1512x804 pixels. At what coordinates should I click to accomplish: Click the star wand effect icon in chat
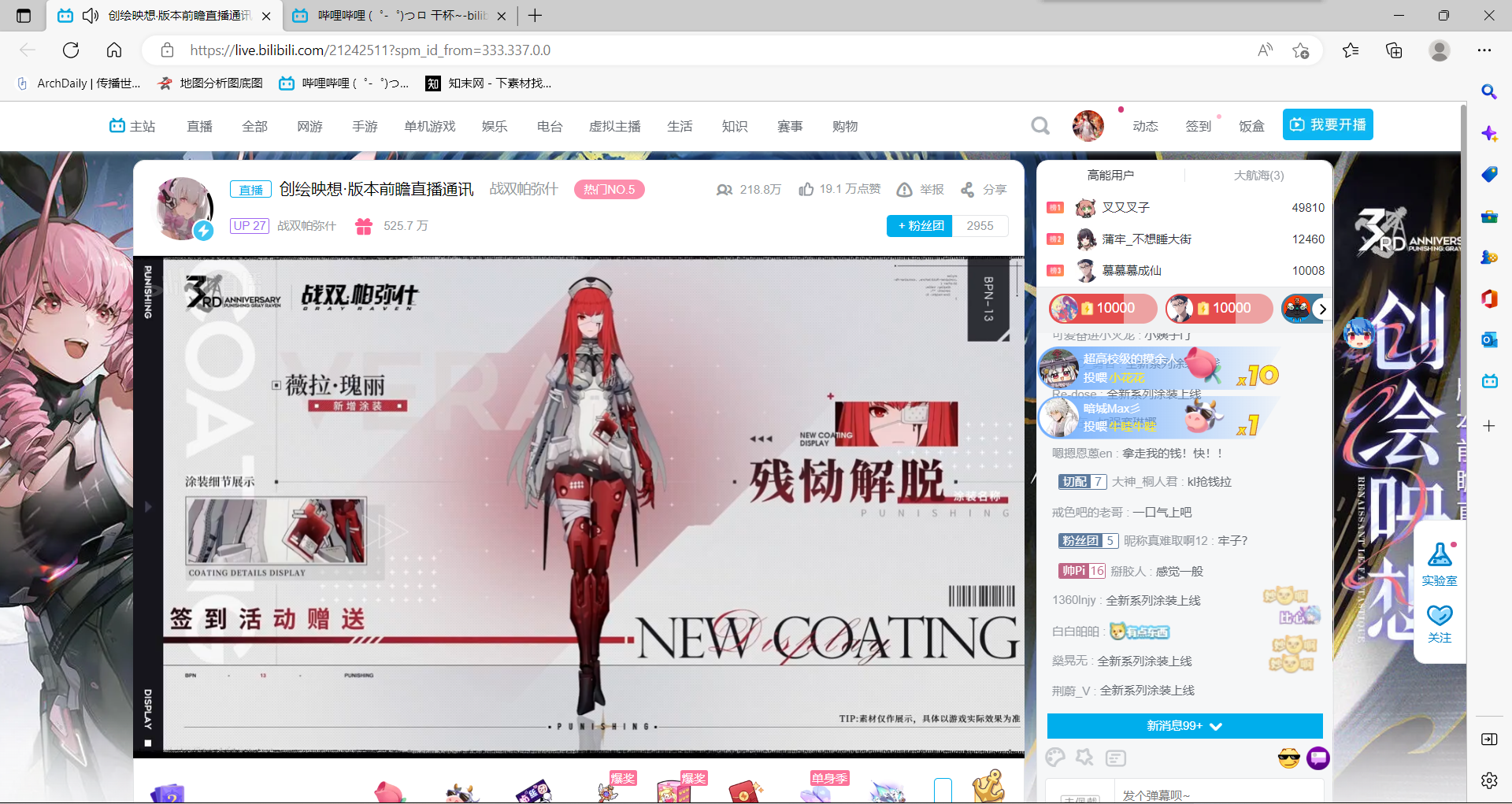click(1085, 758)
